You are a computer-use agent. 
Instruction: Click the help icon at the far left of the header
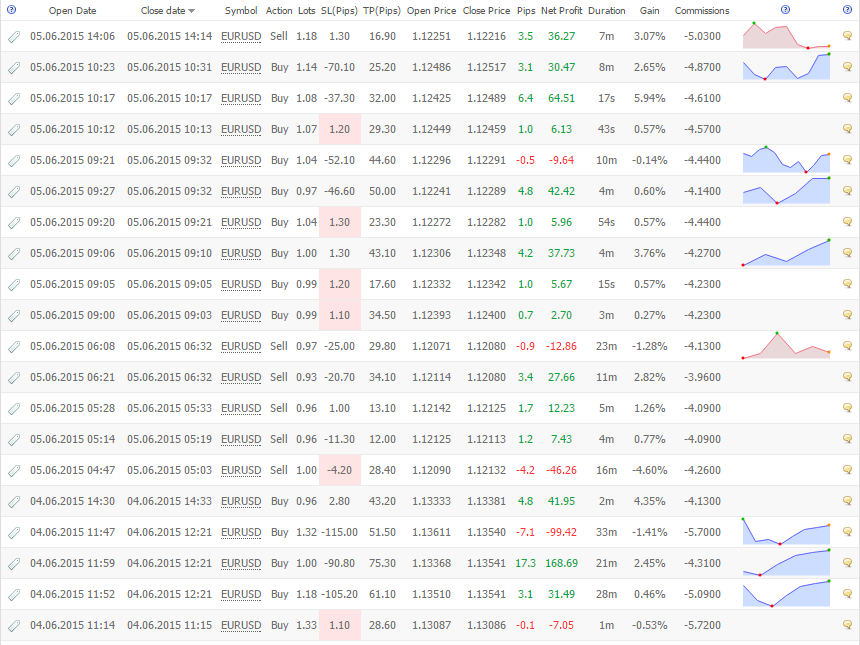point(11,10)
